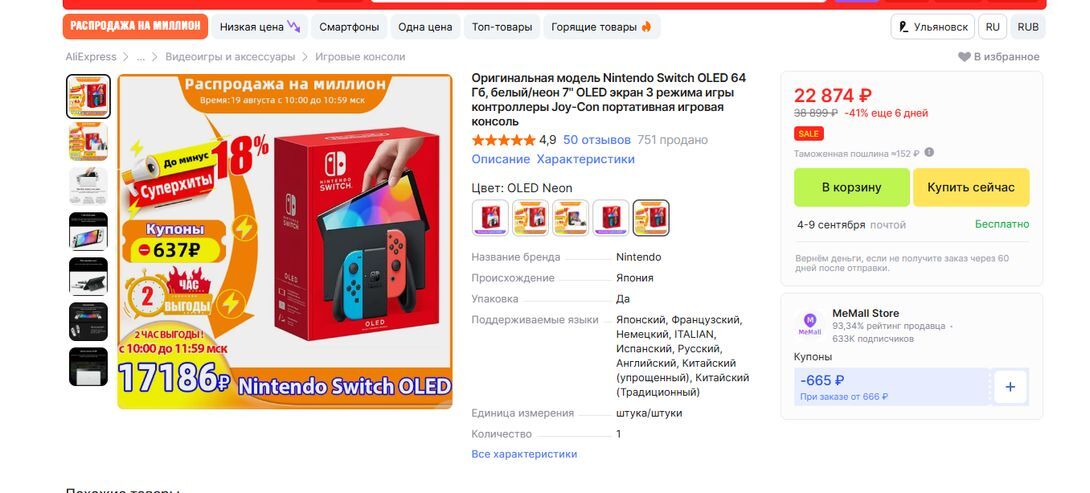Image resolution: width=1090 pixels, height=493 pixels.
Task: Click the fire icon in Горящие товары
Action: point(646,27)
